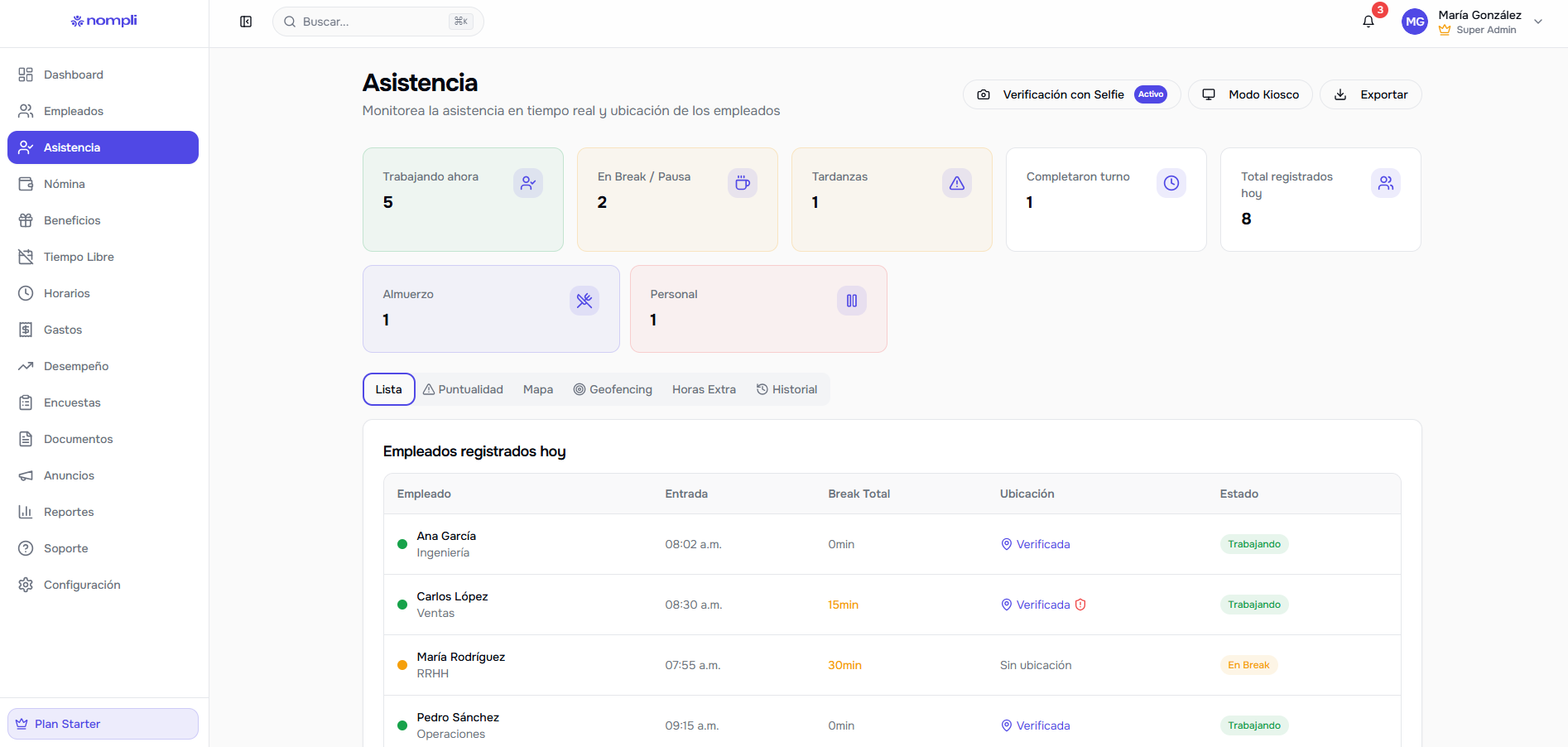Toggle Verificación con Selfie
1568x747 pixels.
point(1071,94)
